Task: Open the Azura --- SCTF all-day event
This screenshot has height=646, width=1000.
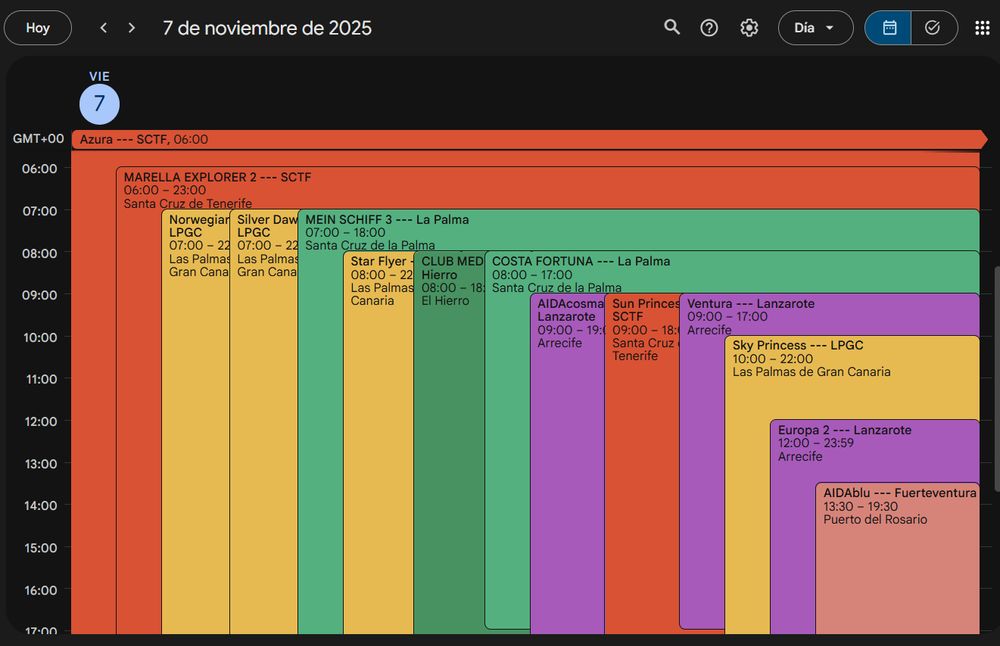Action: 529,139
